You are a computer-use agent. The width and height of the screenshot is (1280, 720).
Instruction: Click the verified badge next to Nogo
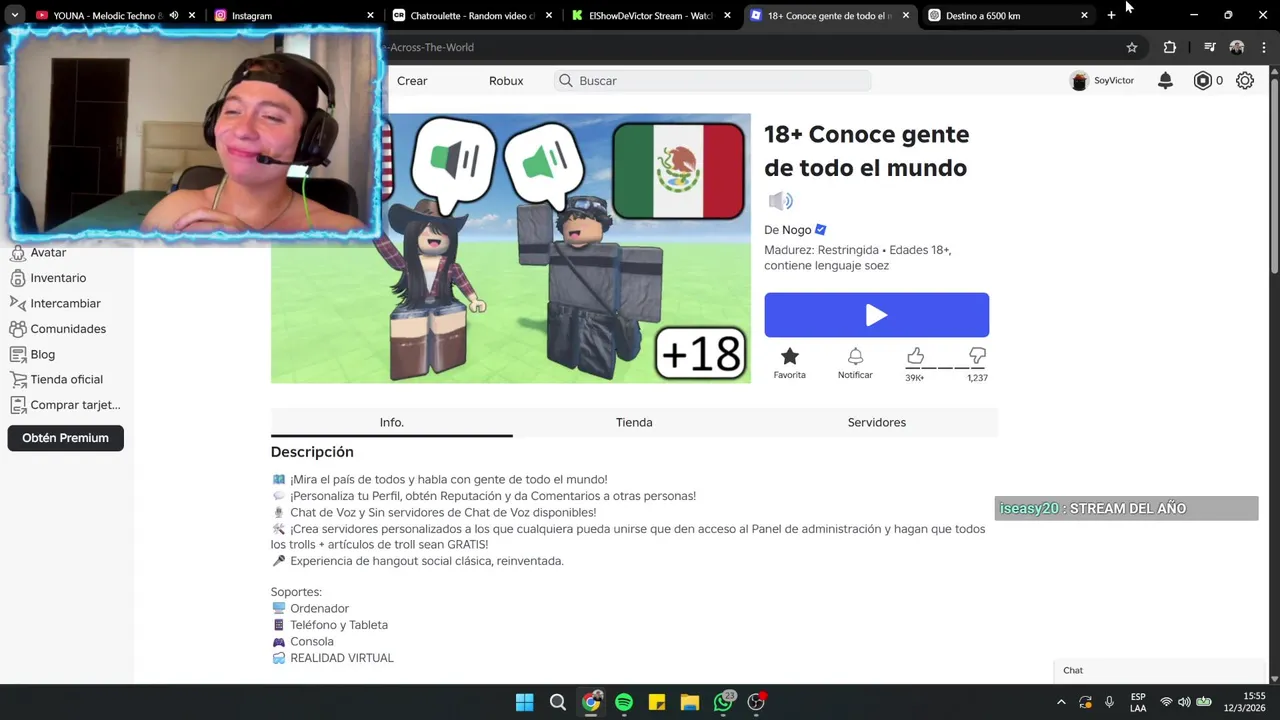pyautogui.click(x=821, y=229)
